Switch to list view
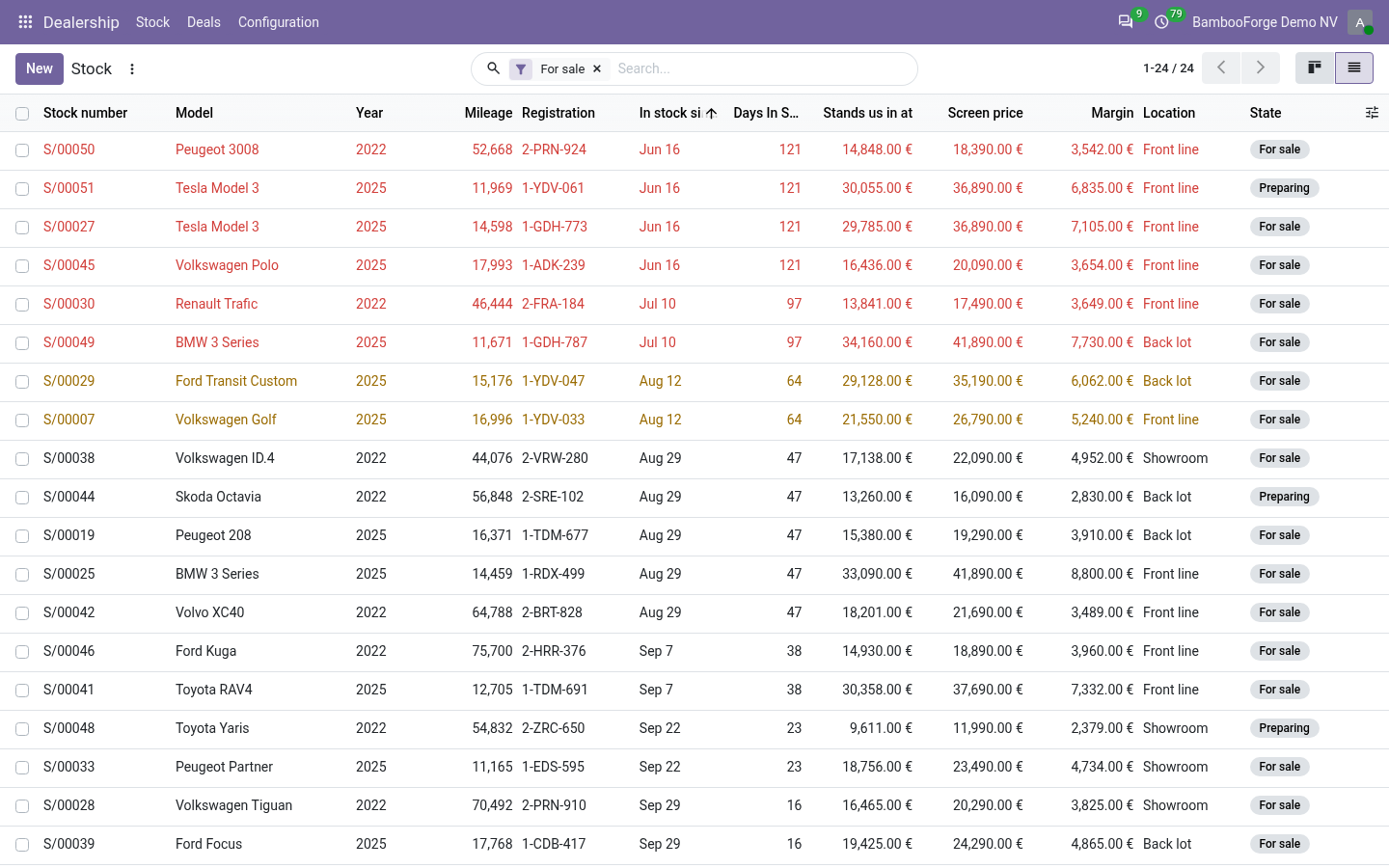 (1354, 68)
